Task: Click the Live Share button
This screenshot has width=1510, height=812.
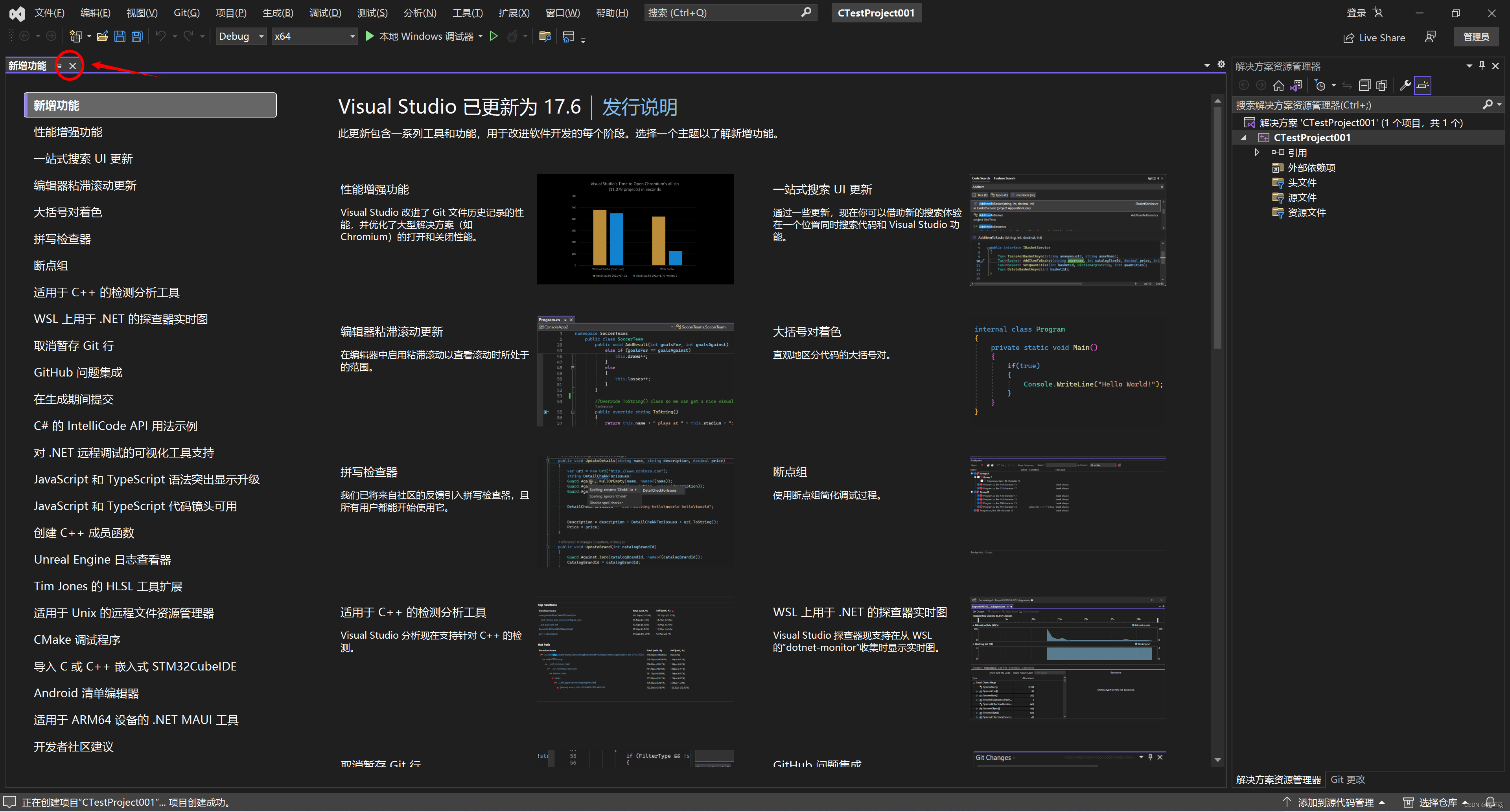Action: tap(1374, 37)
